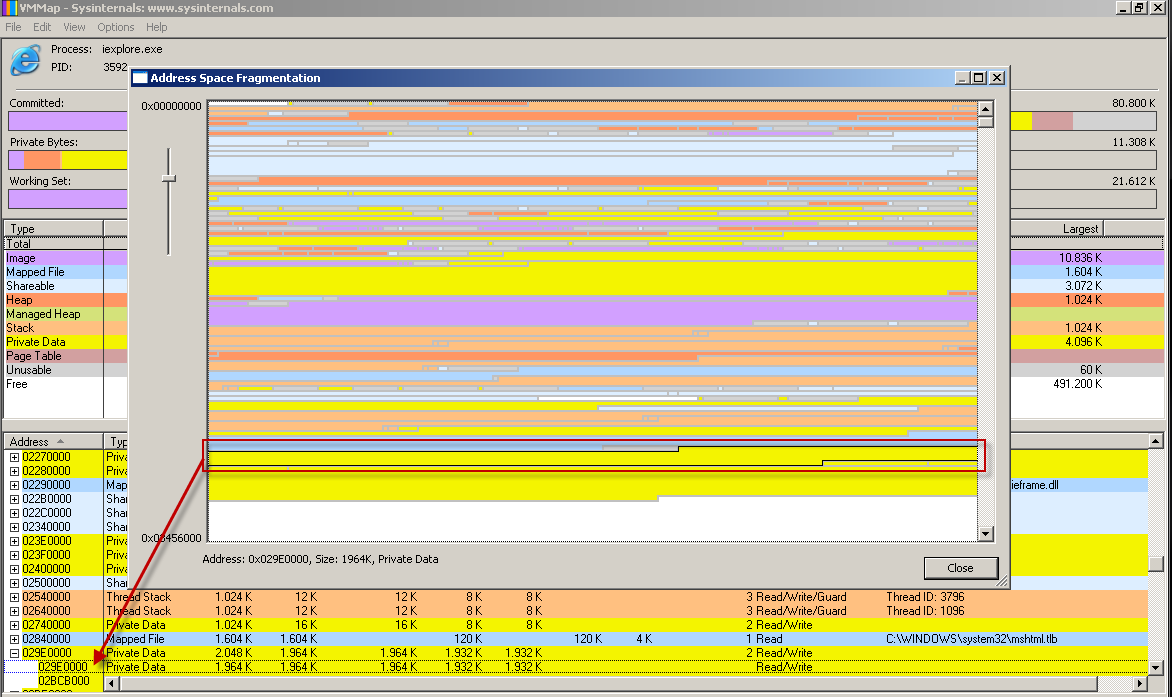Select the 02BCB000 child address row

(64, 681)
